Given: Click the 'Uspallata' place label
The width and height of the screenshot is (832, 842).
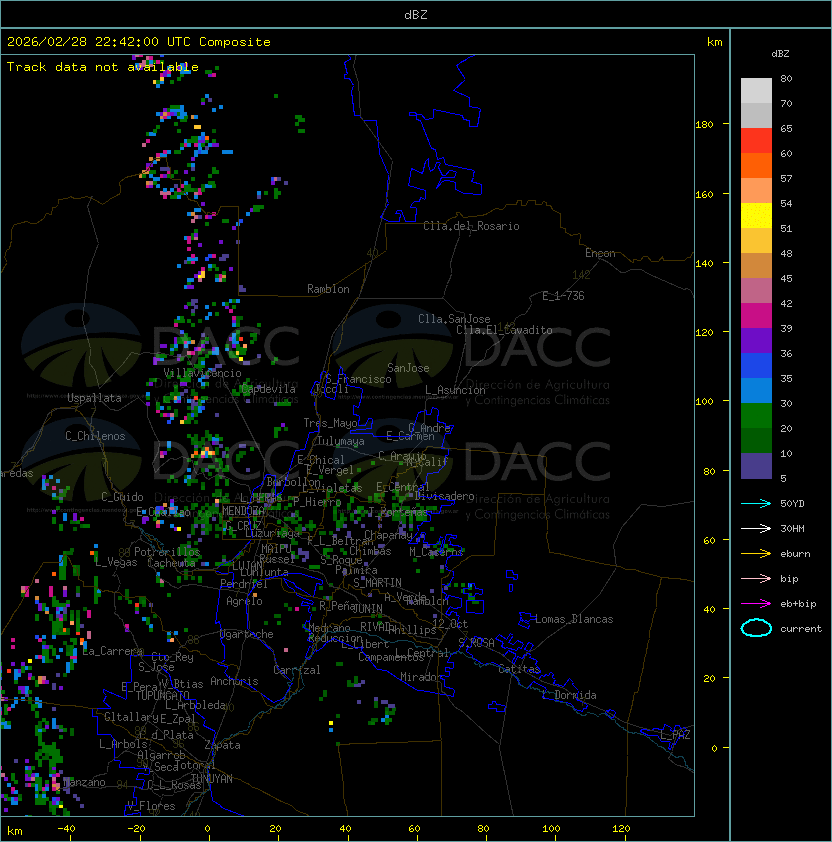Looking at the screenshot, I should click(x=94, y=398).
